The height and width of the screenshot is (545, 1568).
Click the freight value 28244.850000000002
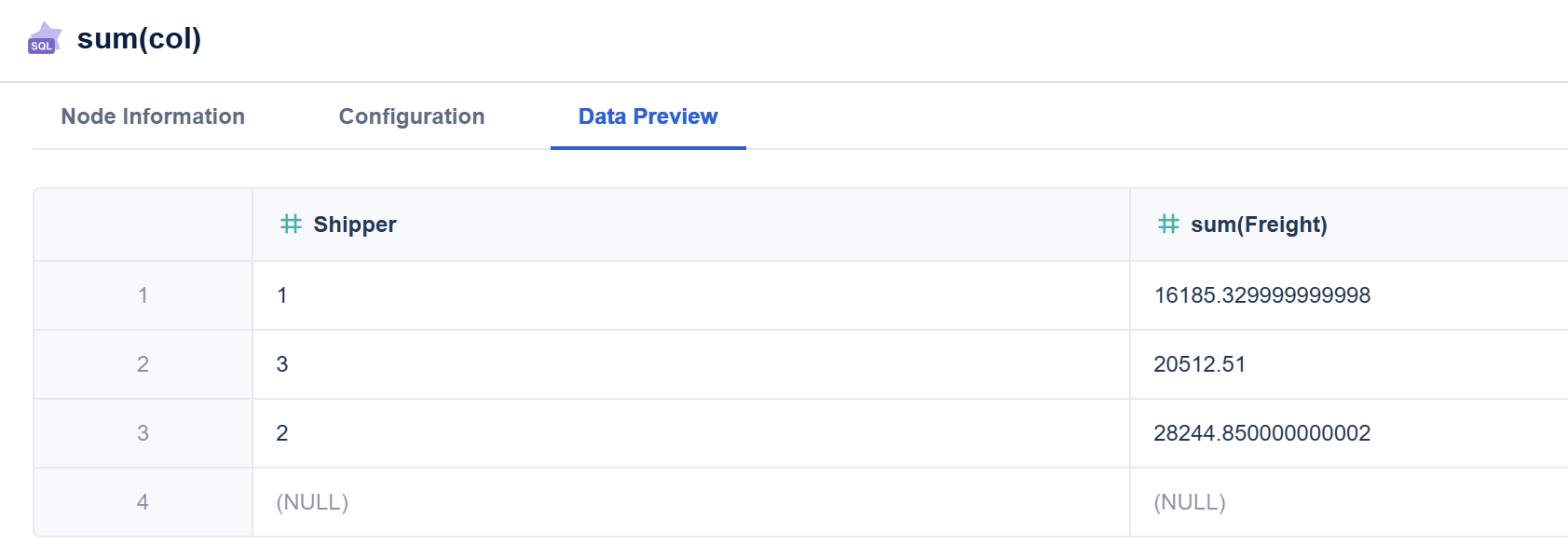coord(1261,433)
